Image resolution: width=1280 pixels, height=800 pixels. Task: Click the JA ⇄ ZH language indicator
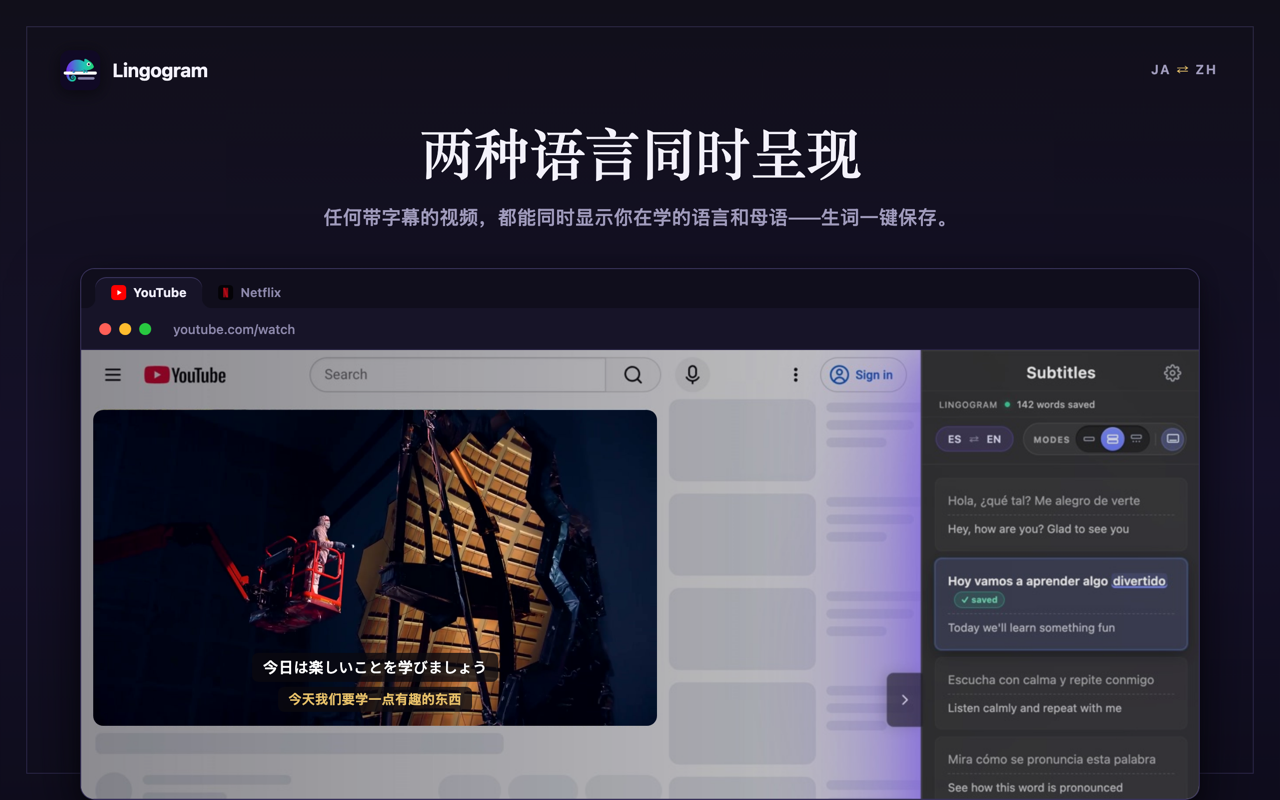[x=1184, y=70]
